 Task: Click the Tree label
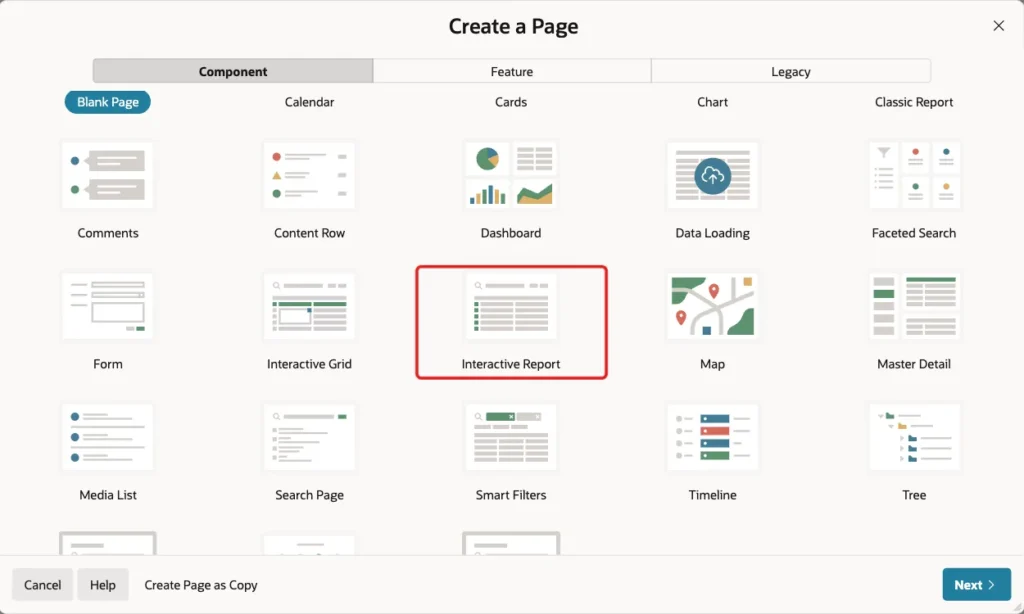[914, 495]
